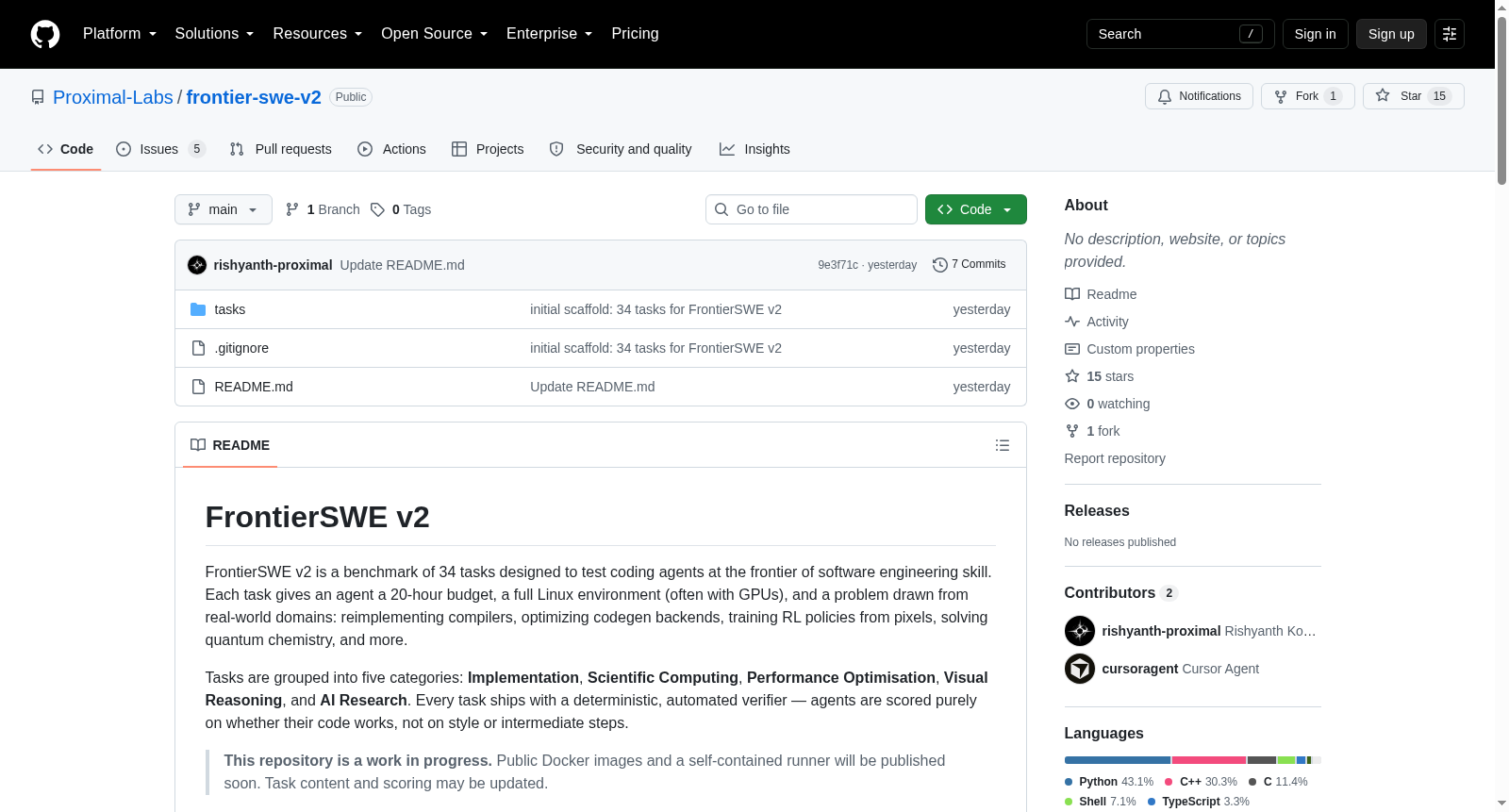Click the fork icon beside 1 fork
The width and height of the screenshot is (1509, 812).
pos(1072,431)
